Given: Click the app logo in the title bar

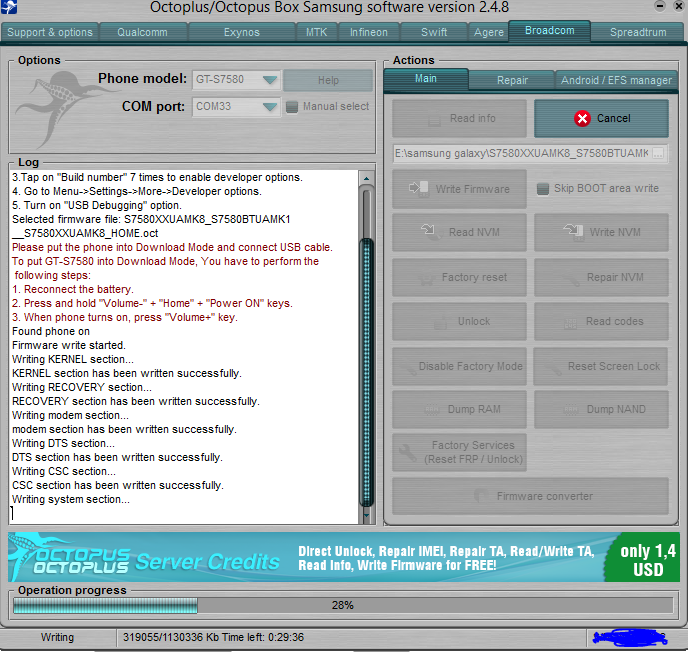Looking at the screenshot, I should click(8, 7).
